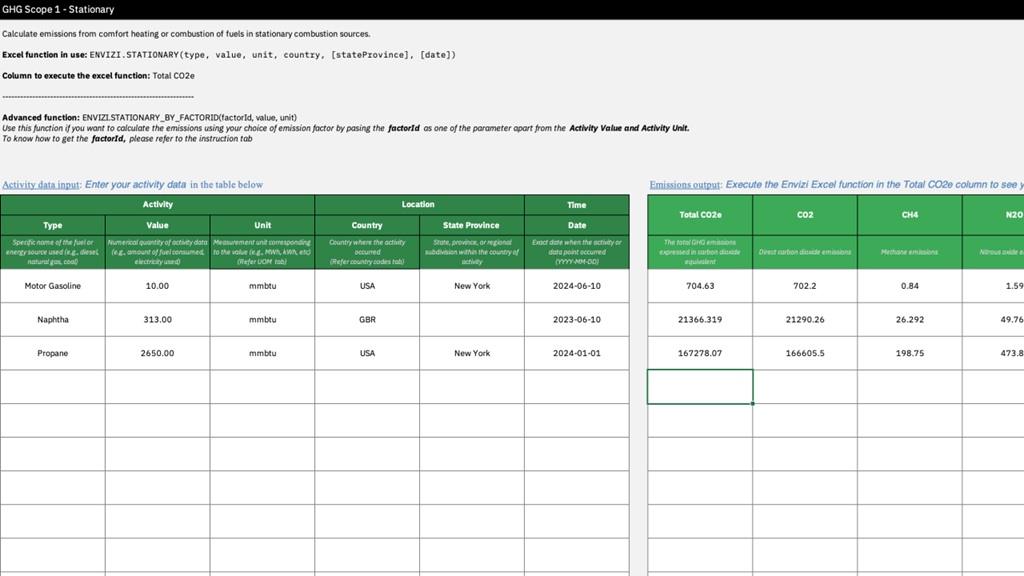Screen dimensions: 1024x576
Task: Click the value cell 10.00
Action: click(157, 286)
